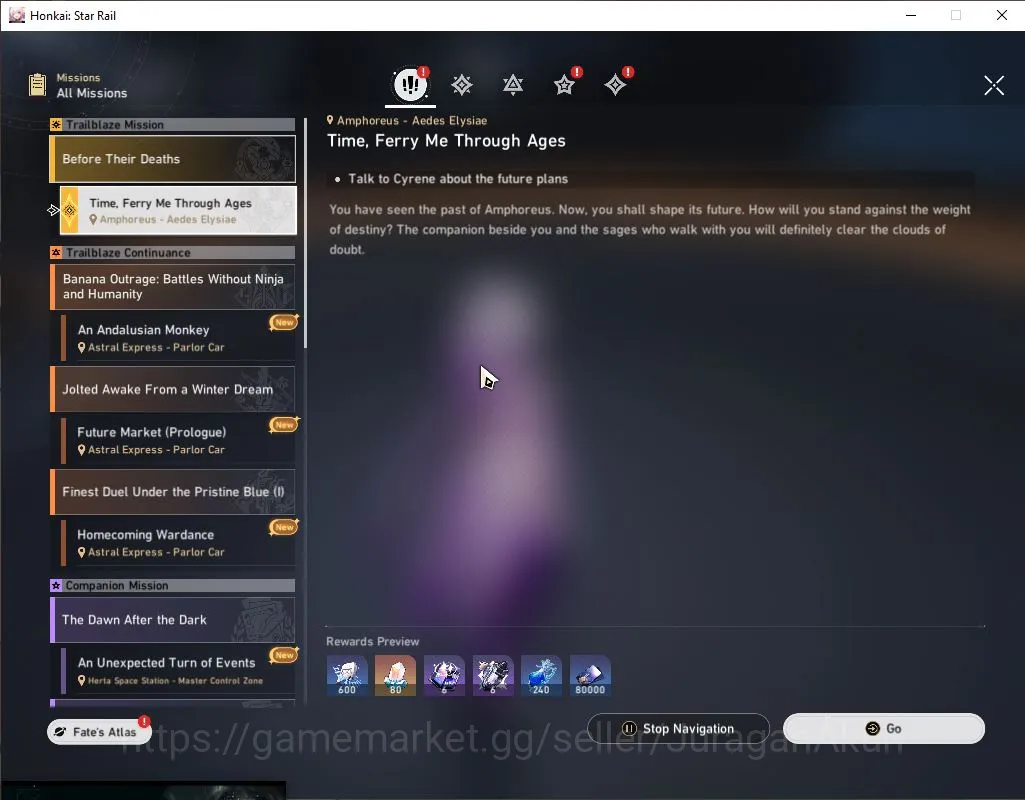Click the New badge on Future Market
This screenshot has height=800, width=1025.
pos(284,425)
